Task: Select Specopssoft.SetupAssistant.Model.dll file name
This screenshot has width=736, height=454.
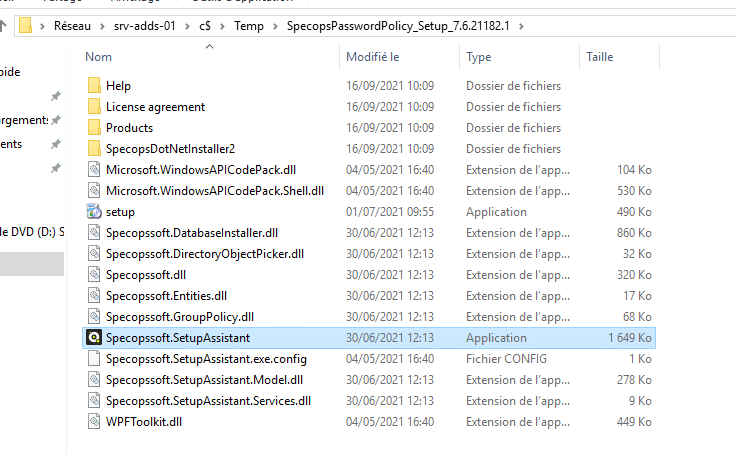Action: point(204,380)
